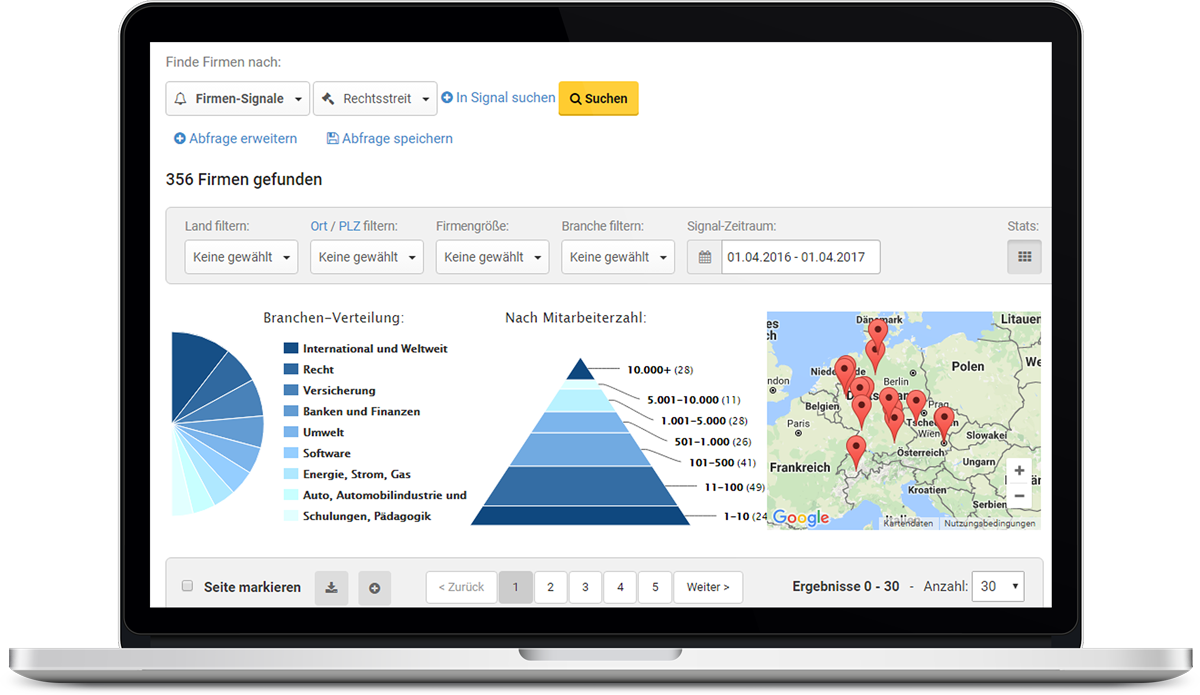1200x695 pixels.
Task: Check the Seite markieren checkbox
Action: (187, 586)
